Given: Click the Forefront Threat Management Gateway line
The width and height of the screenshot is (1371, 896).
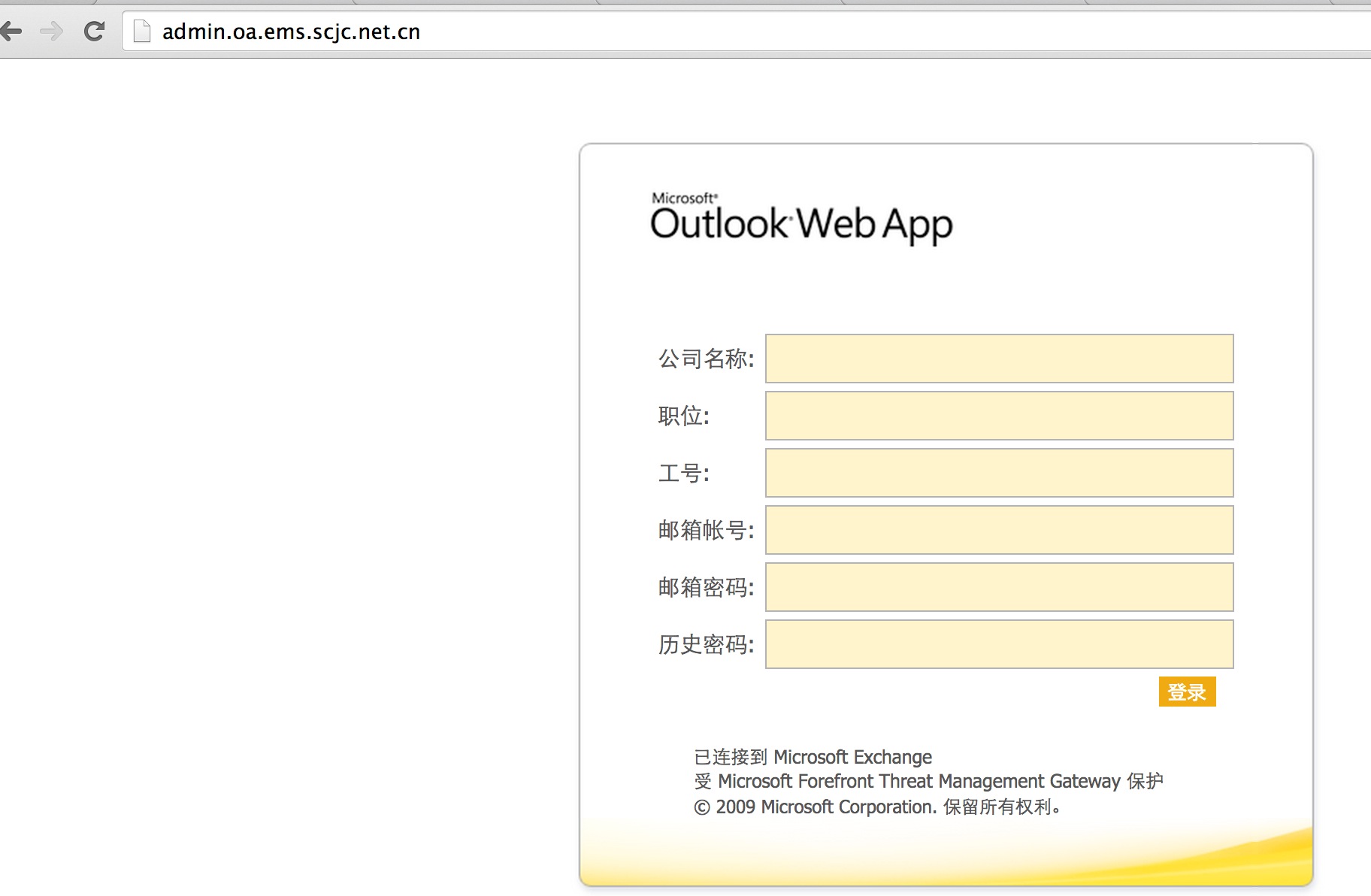Looking at the screenshot, I should [x=928, y=782].
